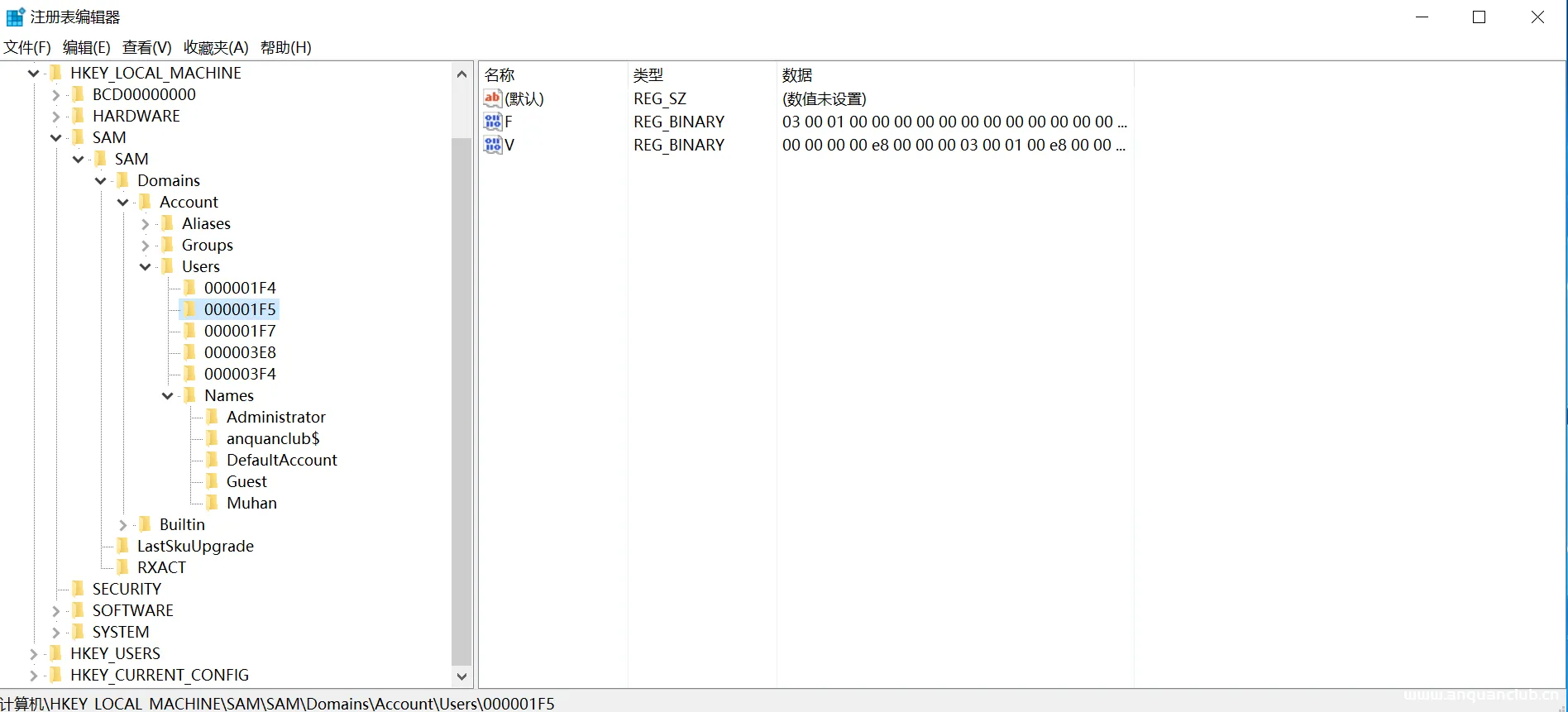Select the 000003E8 user key
1568x712 pixels.
tap(240, 352)
